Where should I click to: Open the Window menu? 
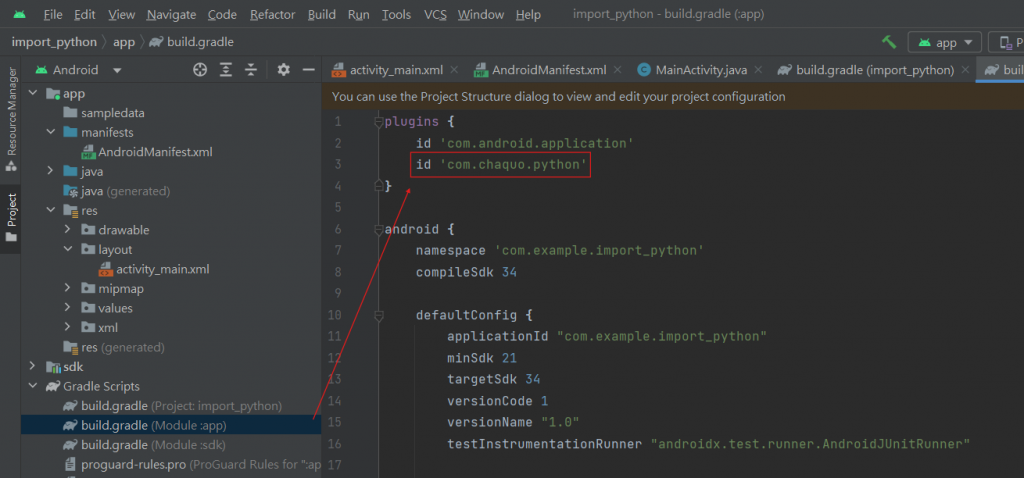(481, 14)
